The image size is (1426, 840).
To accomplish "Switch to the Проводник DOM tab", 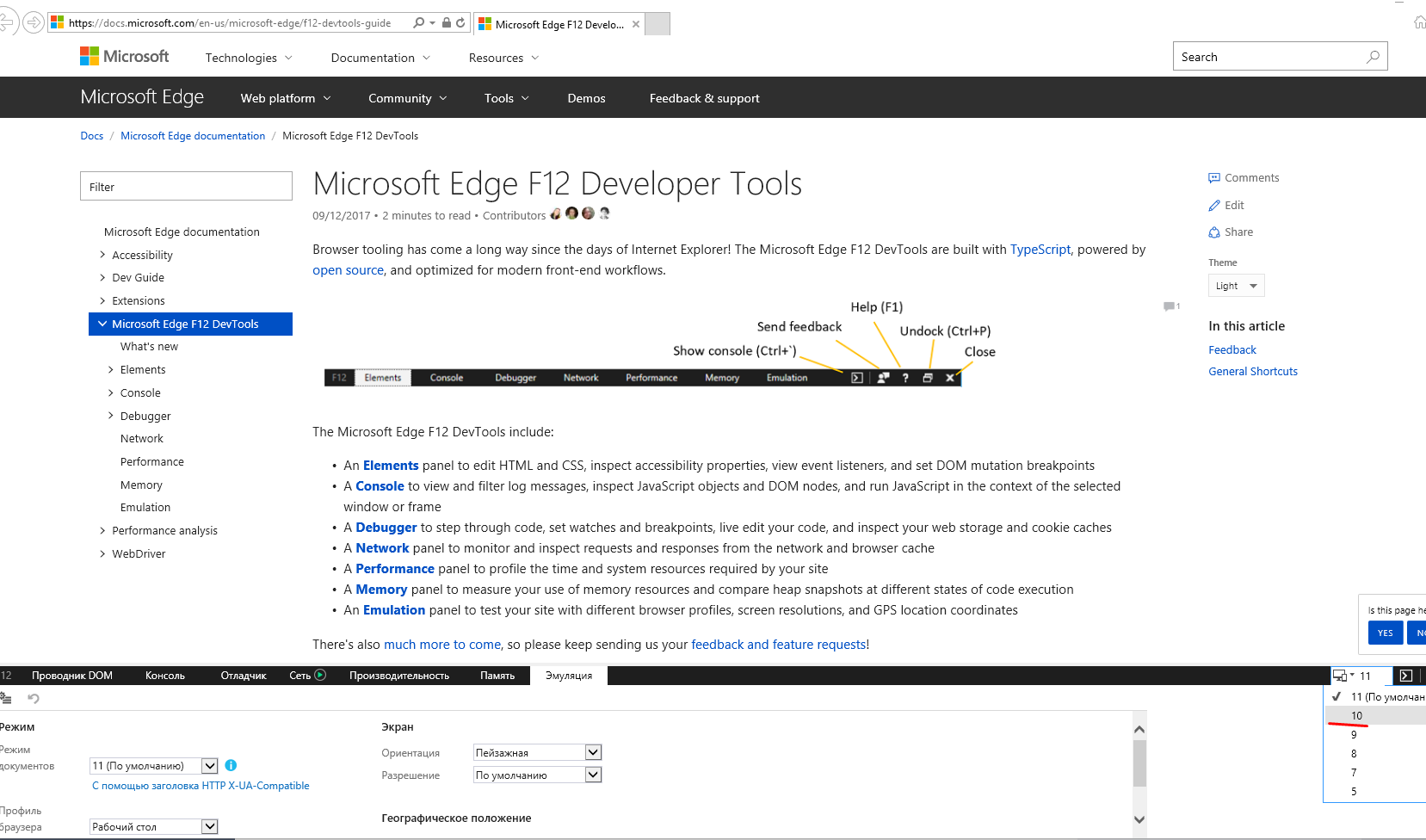I will (x=72, y=676).
